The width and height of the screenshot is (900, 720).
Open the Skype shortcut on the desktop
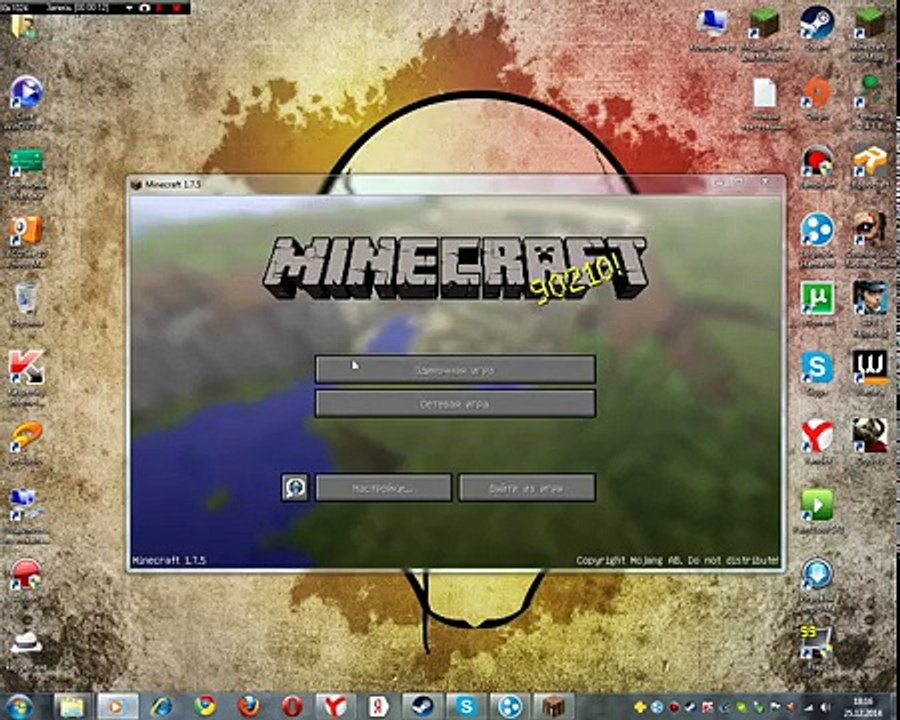[817, 369]
